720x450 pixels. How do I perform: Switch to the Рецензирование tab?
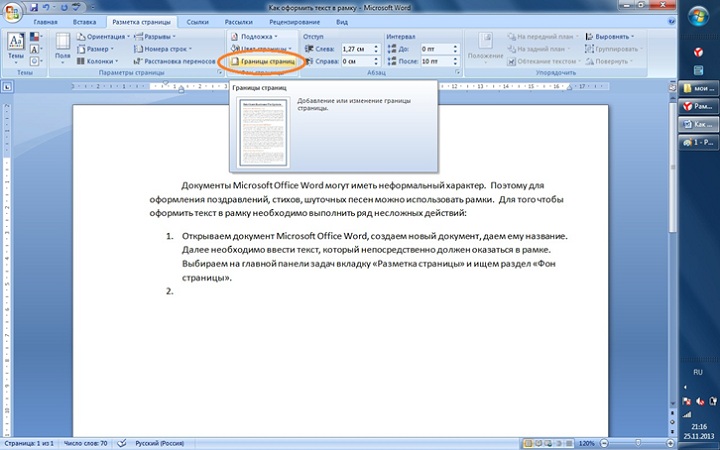(295, 22)
